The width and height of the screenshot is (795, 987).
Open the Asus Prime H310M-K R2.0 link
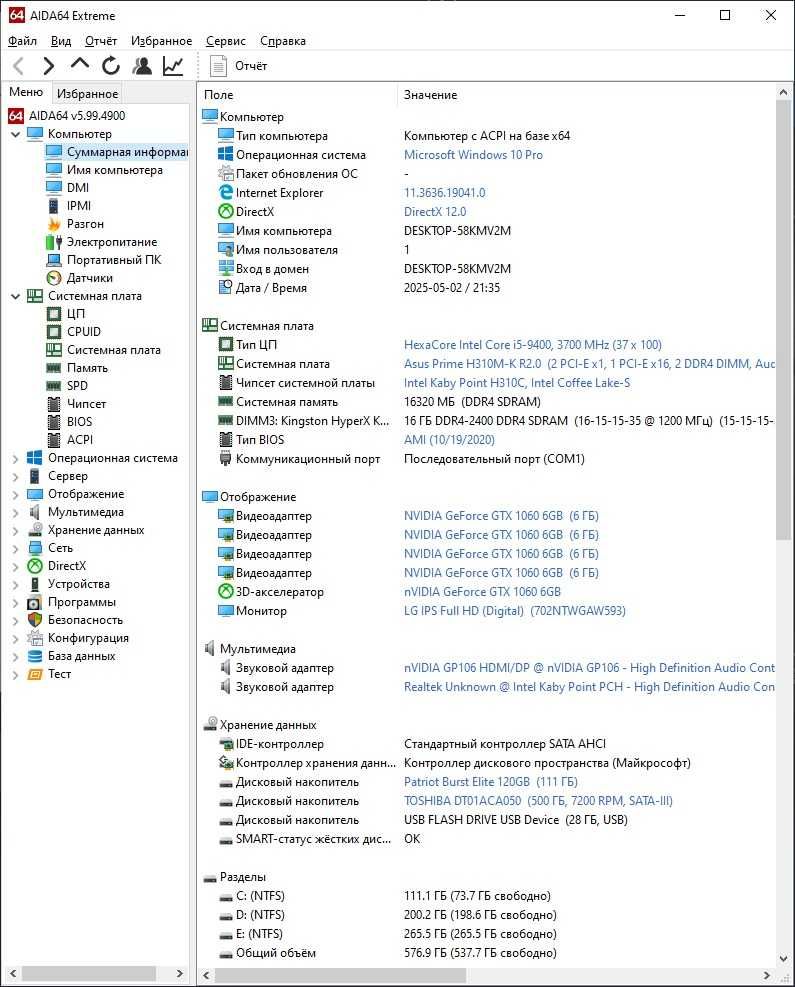[589, 364]
